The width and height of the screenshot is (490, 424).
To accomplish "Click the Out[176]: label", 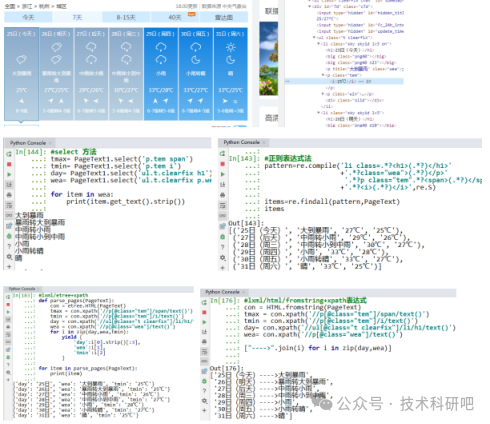I will [x=227, y=368].
